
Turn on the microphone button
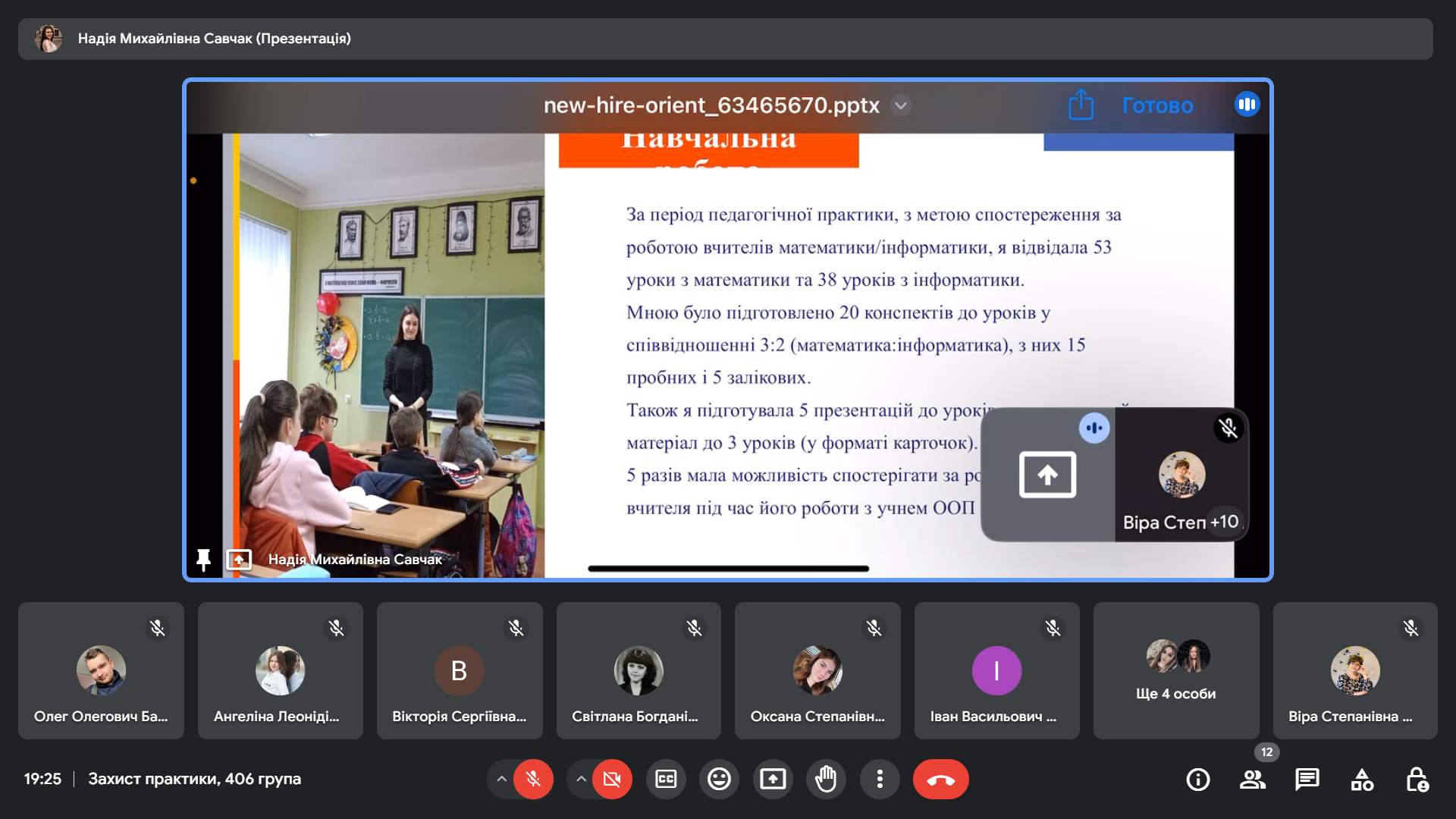coord(533,779)
